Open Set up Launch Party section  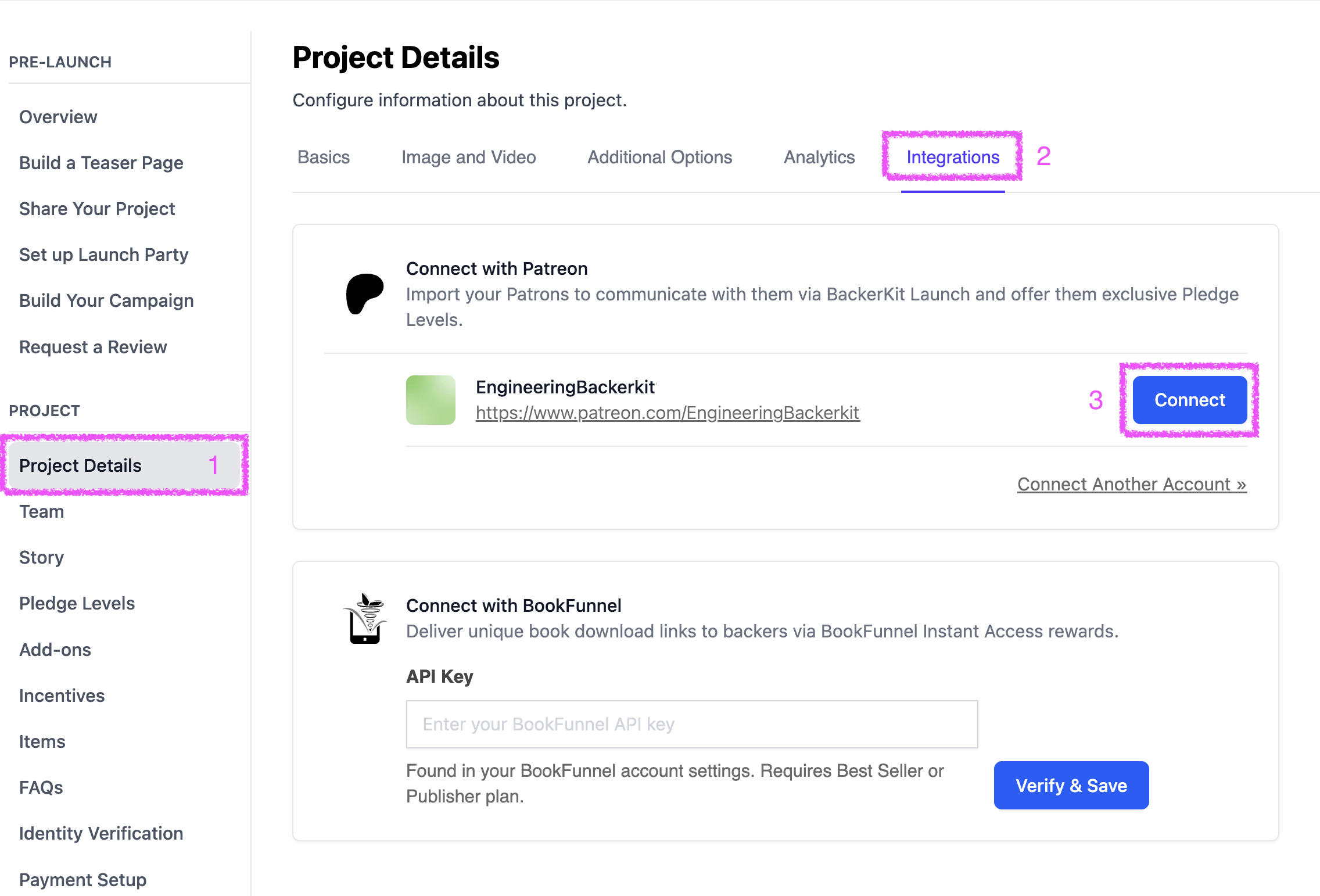pos(103,255)
